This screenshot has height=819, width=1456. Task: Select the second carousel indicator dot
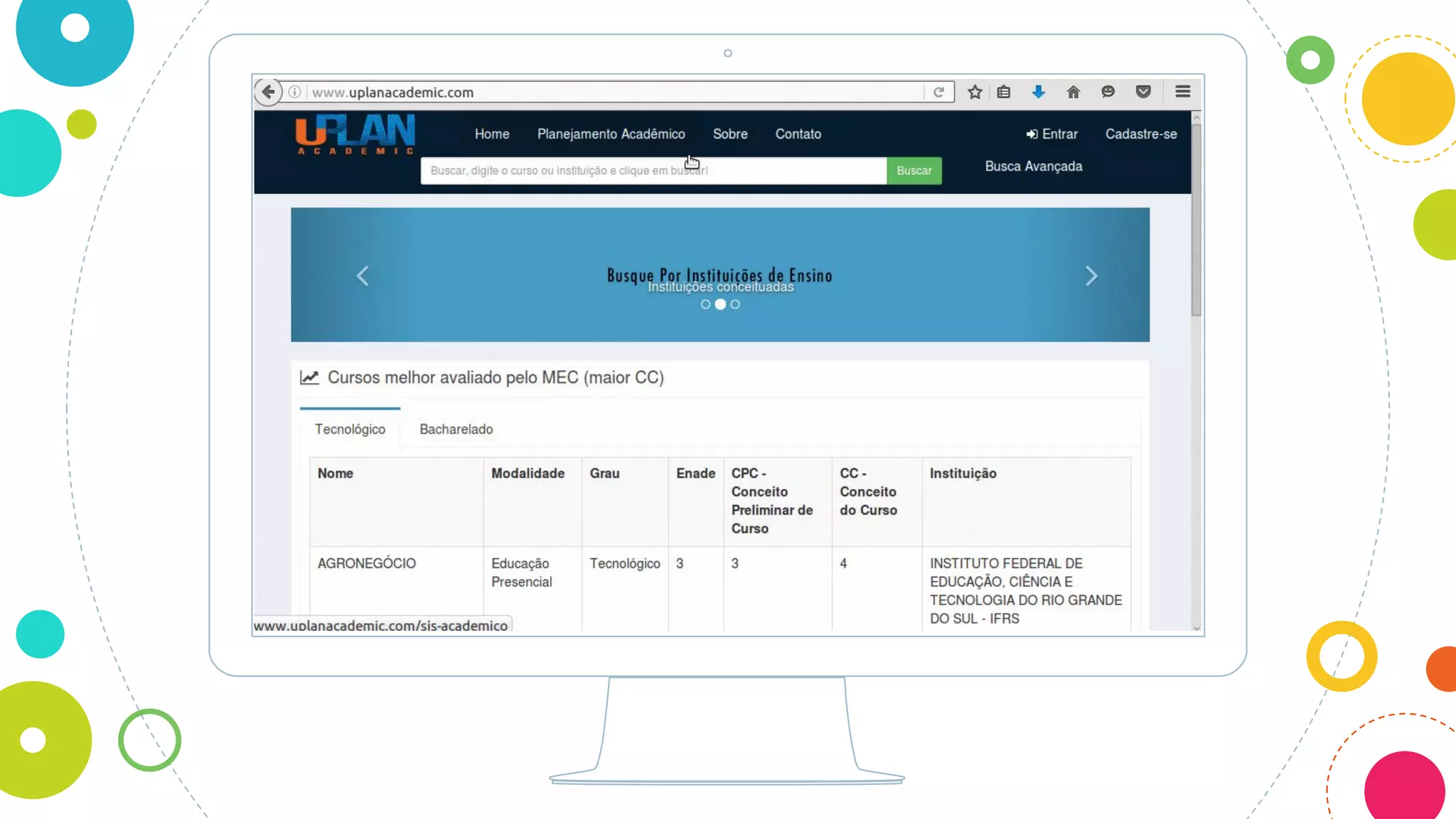coord(720,304)
